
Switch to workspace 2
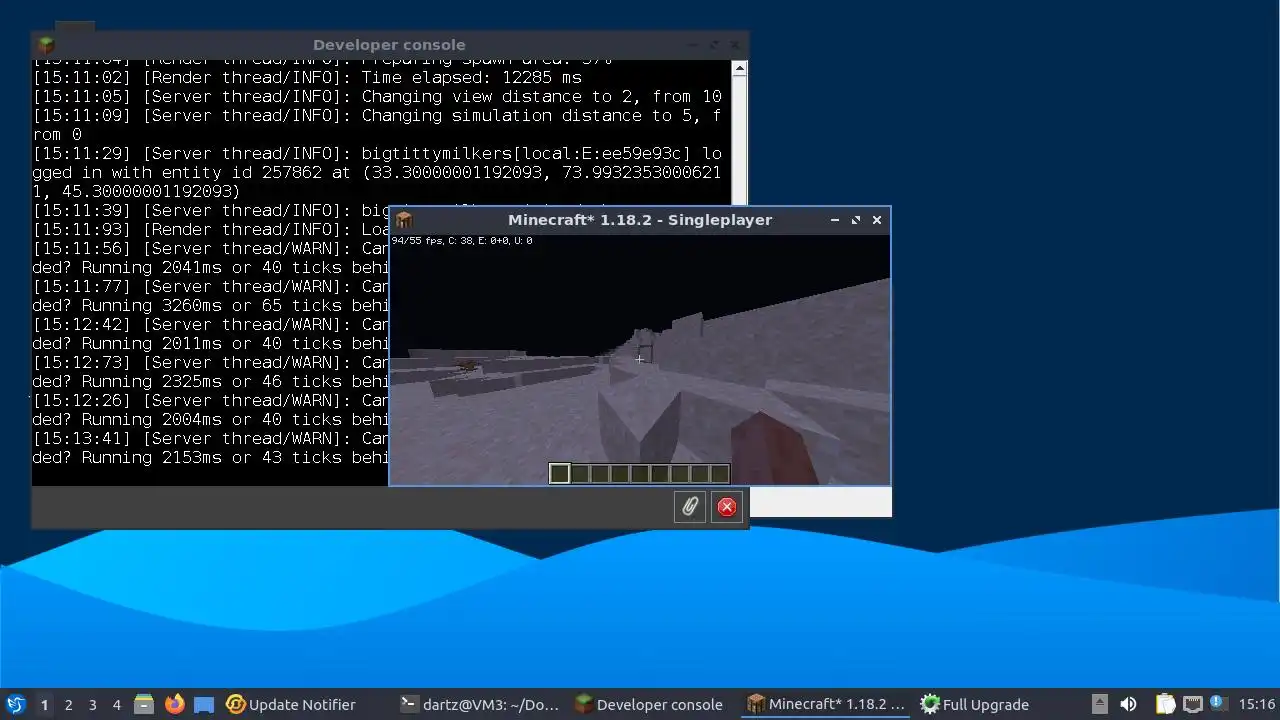(x=68, y=704)
